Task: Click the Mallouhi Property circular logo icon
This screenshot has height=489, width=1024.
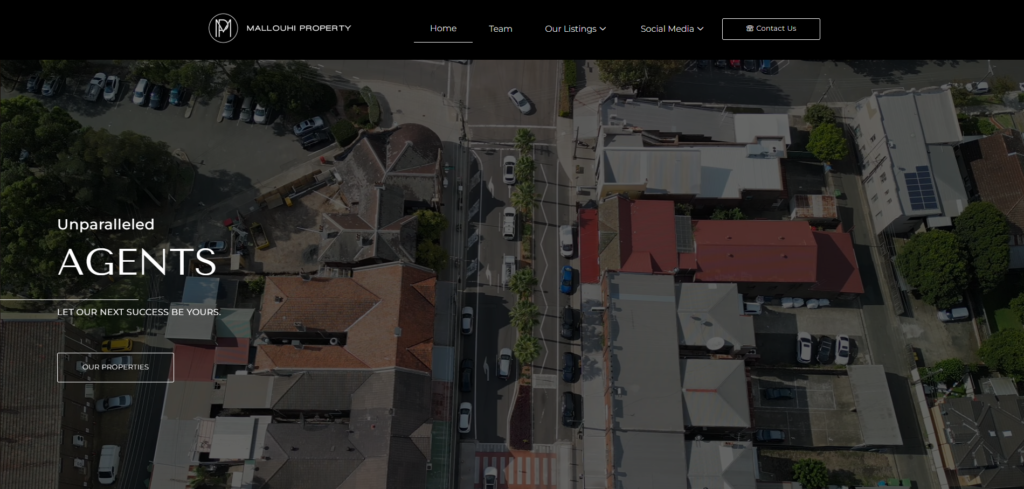Action: tap(223, 29)
